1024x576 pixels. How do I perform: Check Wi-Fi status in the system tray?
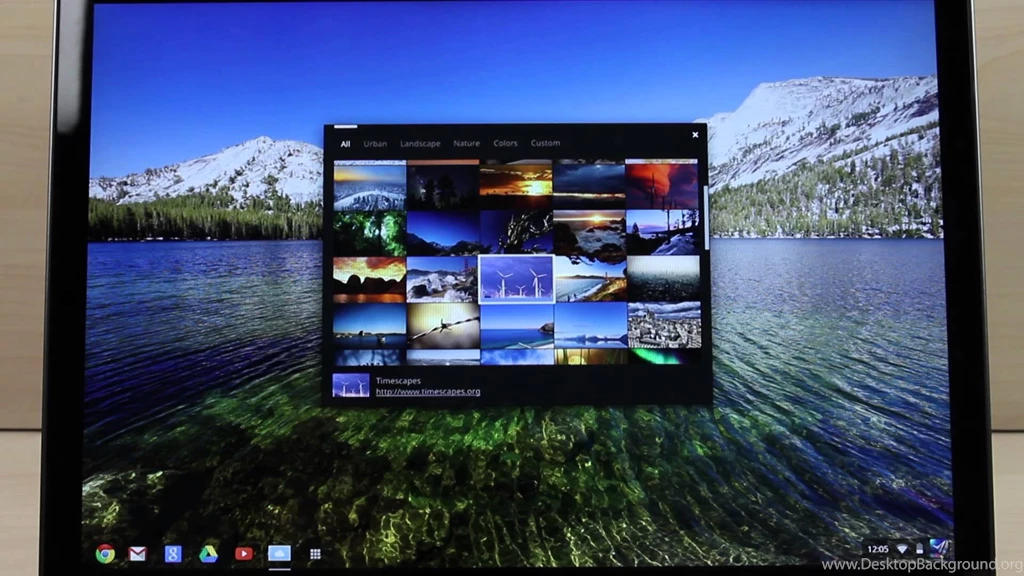903,548
